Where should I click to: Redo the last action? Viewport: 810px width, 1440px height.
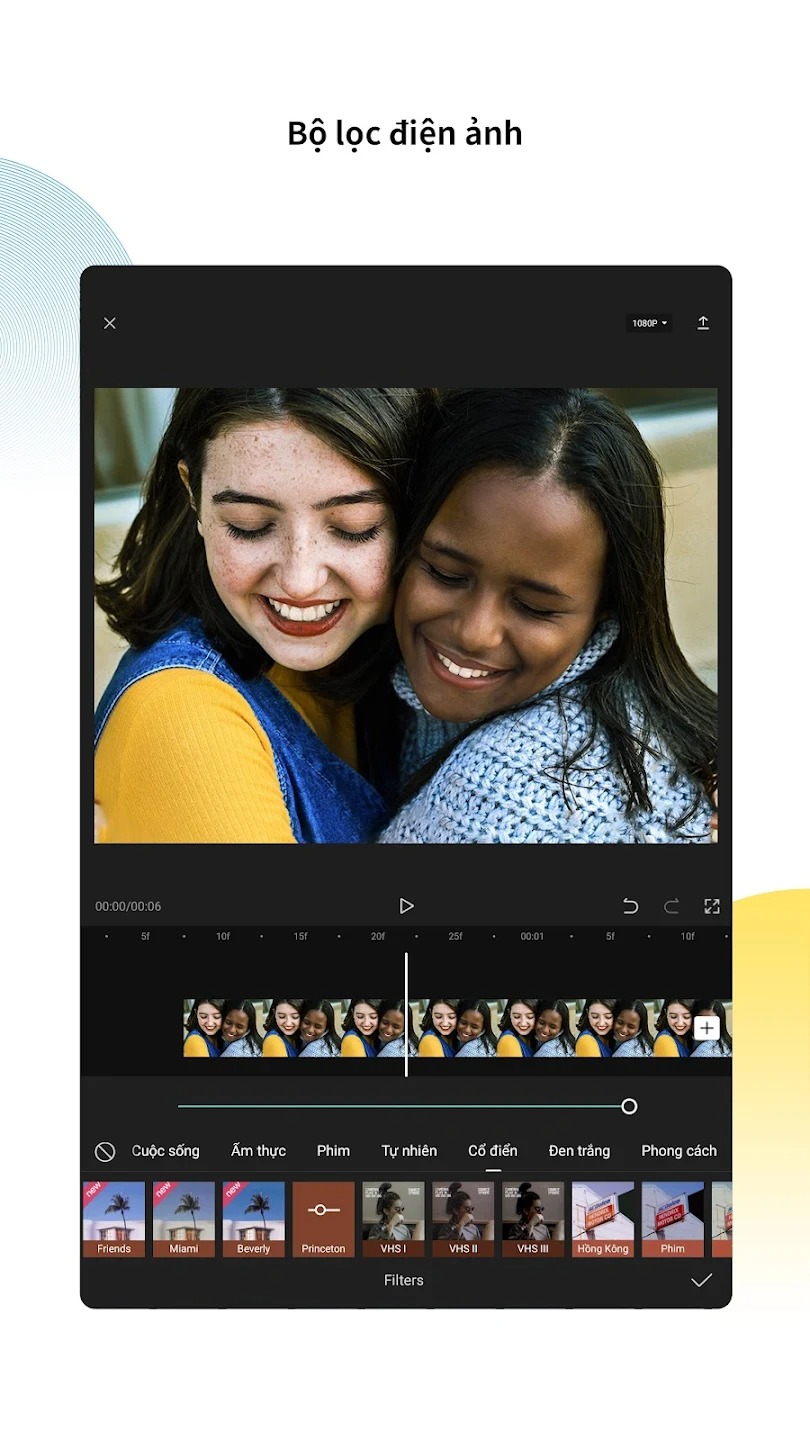point(671,906)
